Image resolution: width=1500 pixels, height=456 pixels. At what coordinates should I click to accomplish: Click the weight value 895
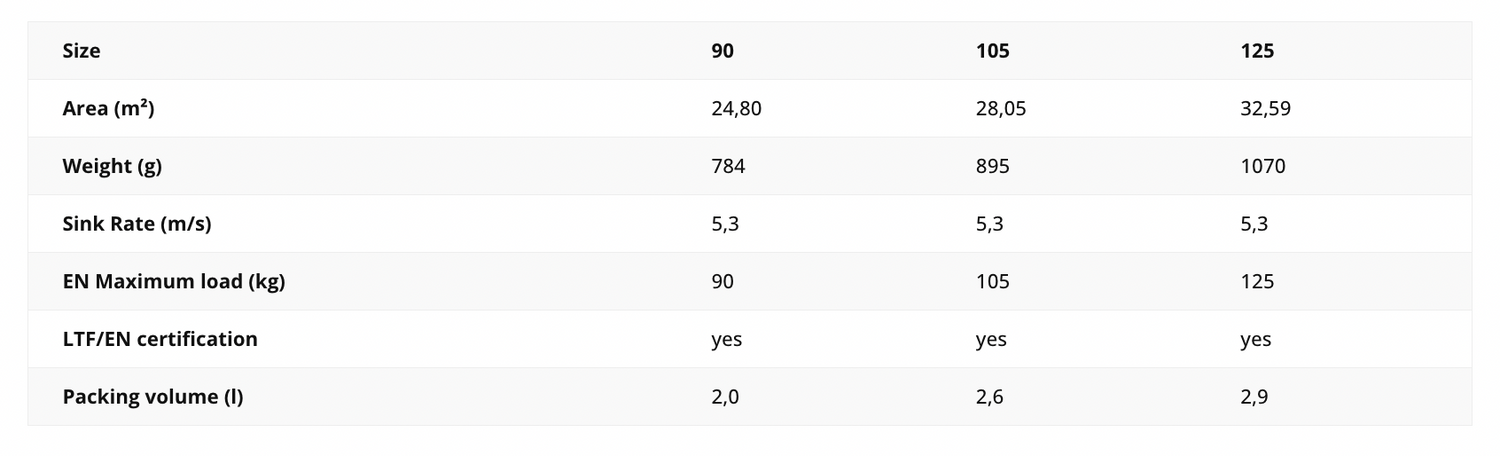[992, 166]
